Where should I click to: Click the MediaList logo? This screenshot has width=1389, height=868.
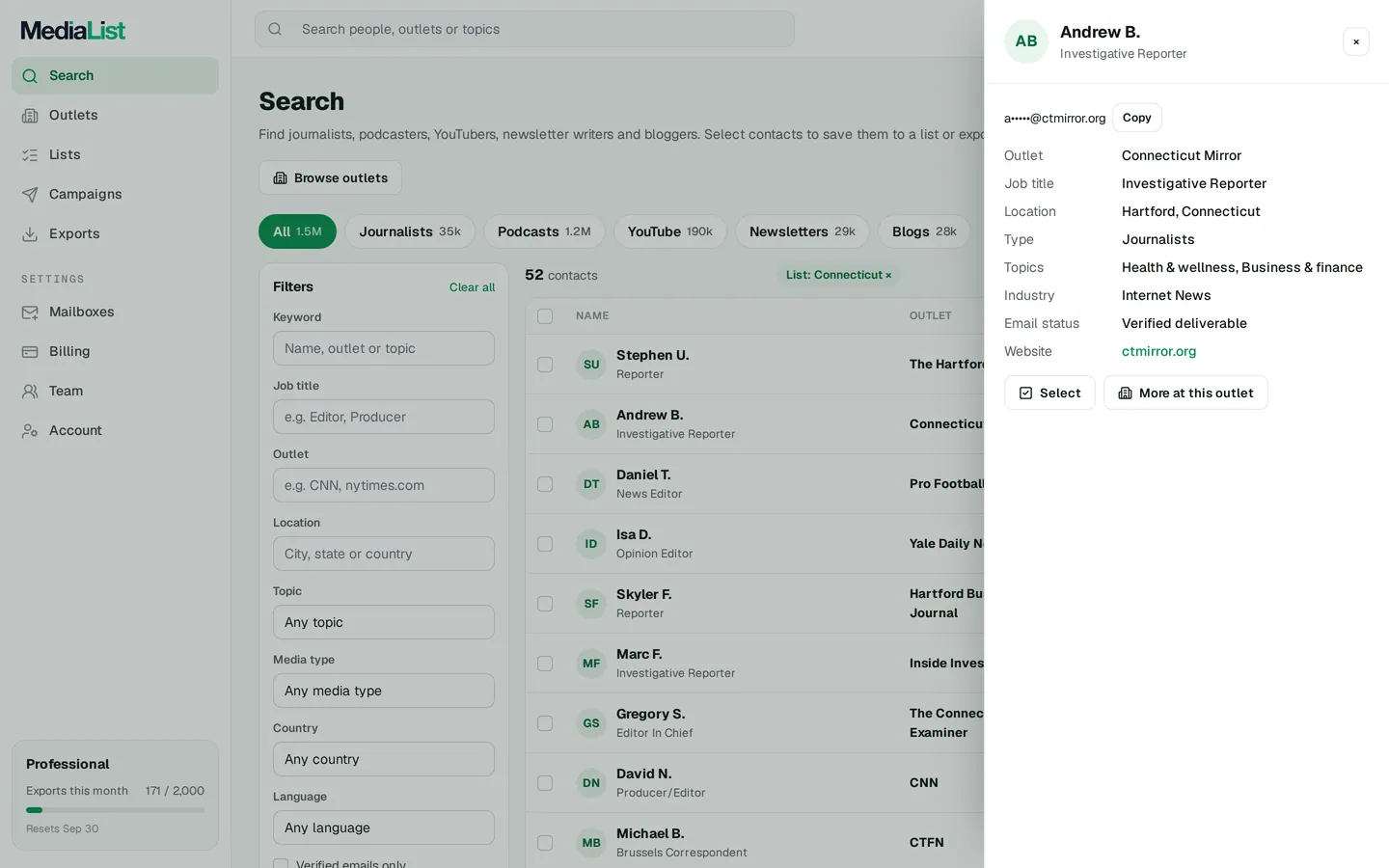click(73, 31)
